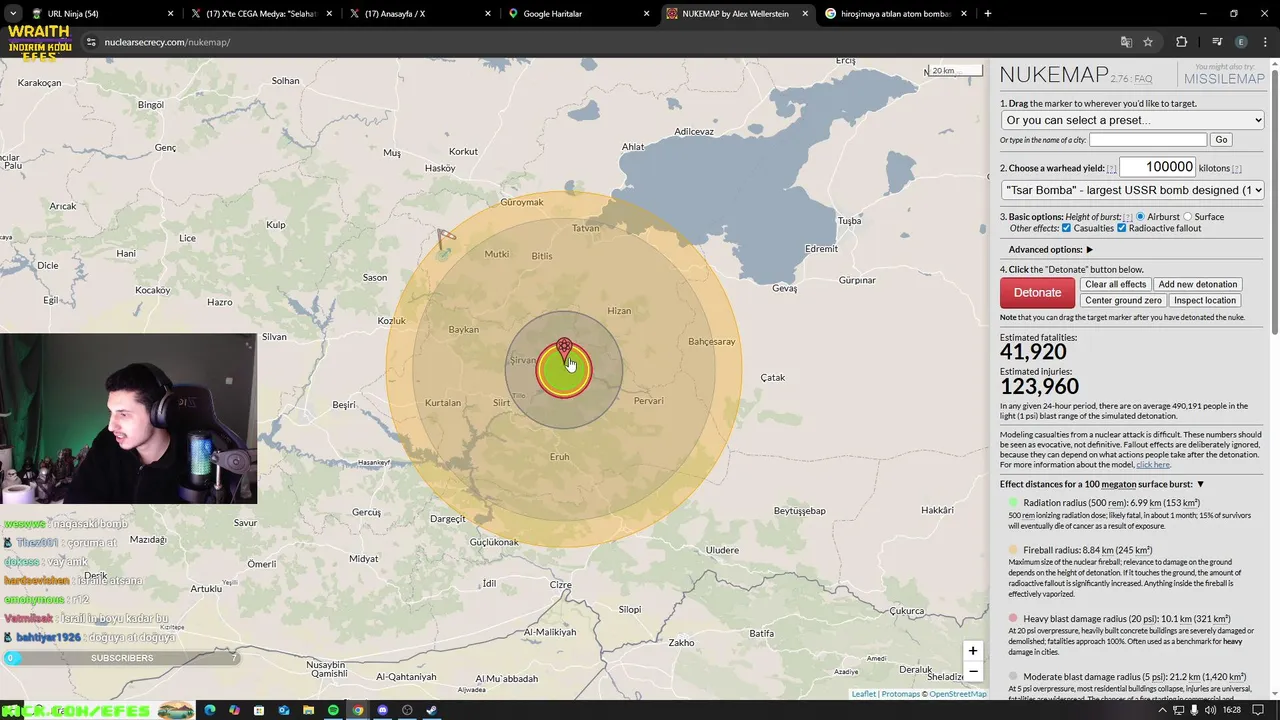Open the location preset dropdown

tap(1132, 120)
